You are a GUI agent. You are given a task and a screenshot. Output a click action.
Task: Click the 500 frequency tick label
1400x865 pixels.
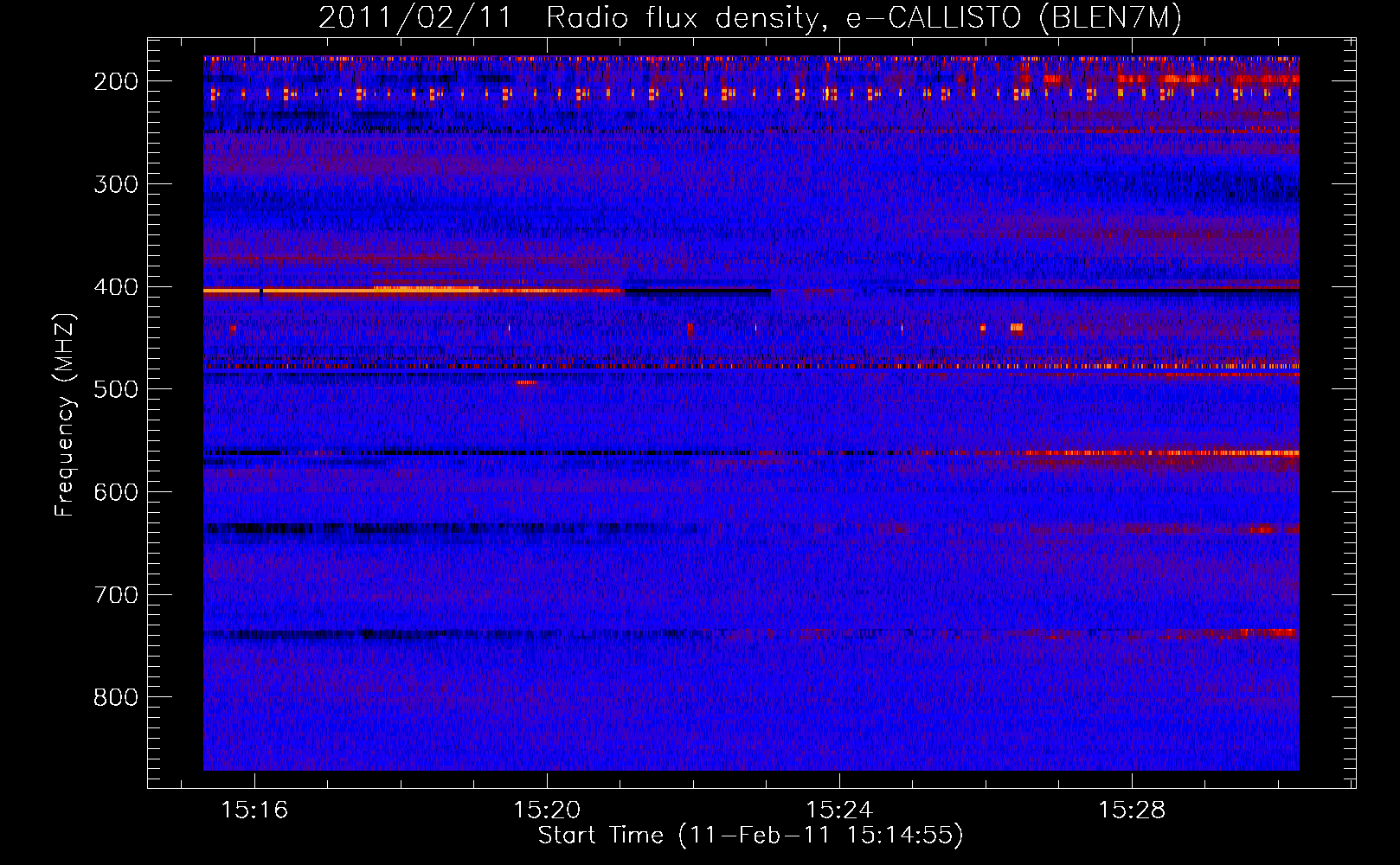point(116,389)
